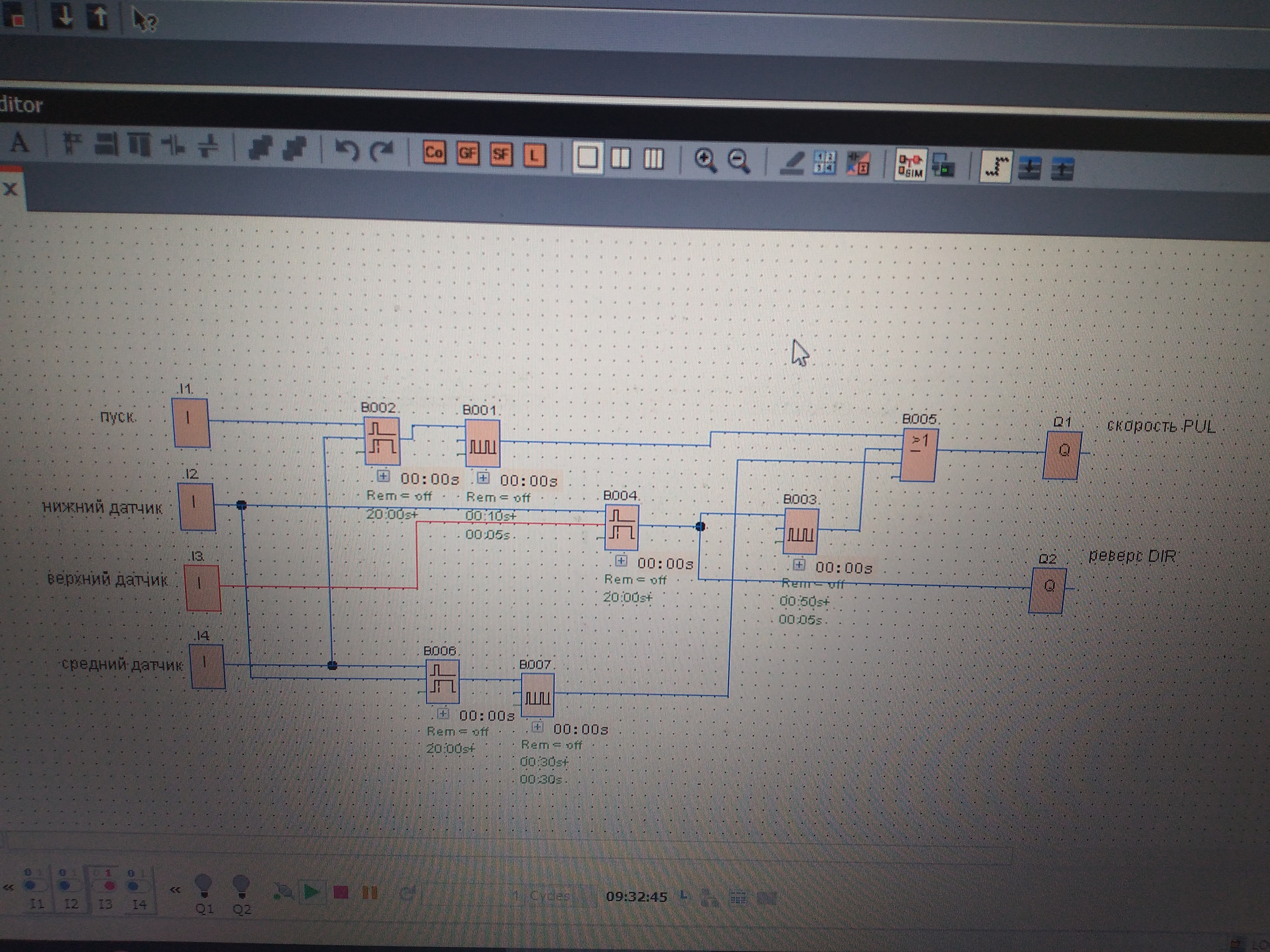Click the Zoom in magnifier
The height and width of the screenshot is (952, 1270).
pyautogui.click(x=705, y=160)
